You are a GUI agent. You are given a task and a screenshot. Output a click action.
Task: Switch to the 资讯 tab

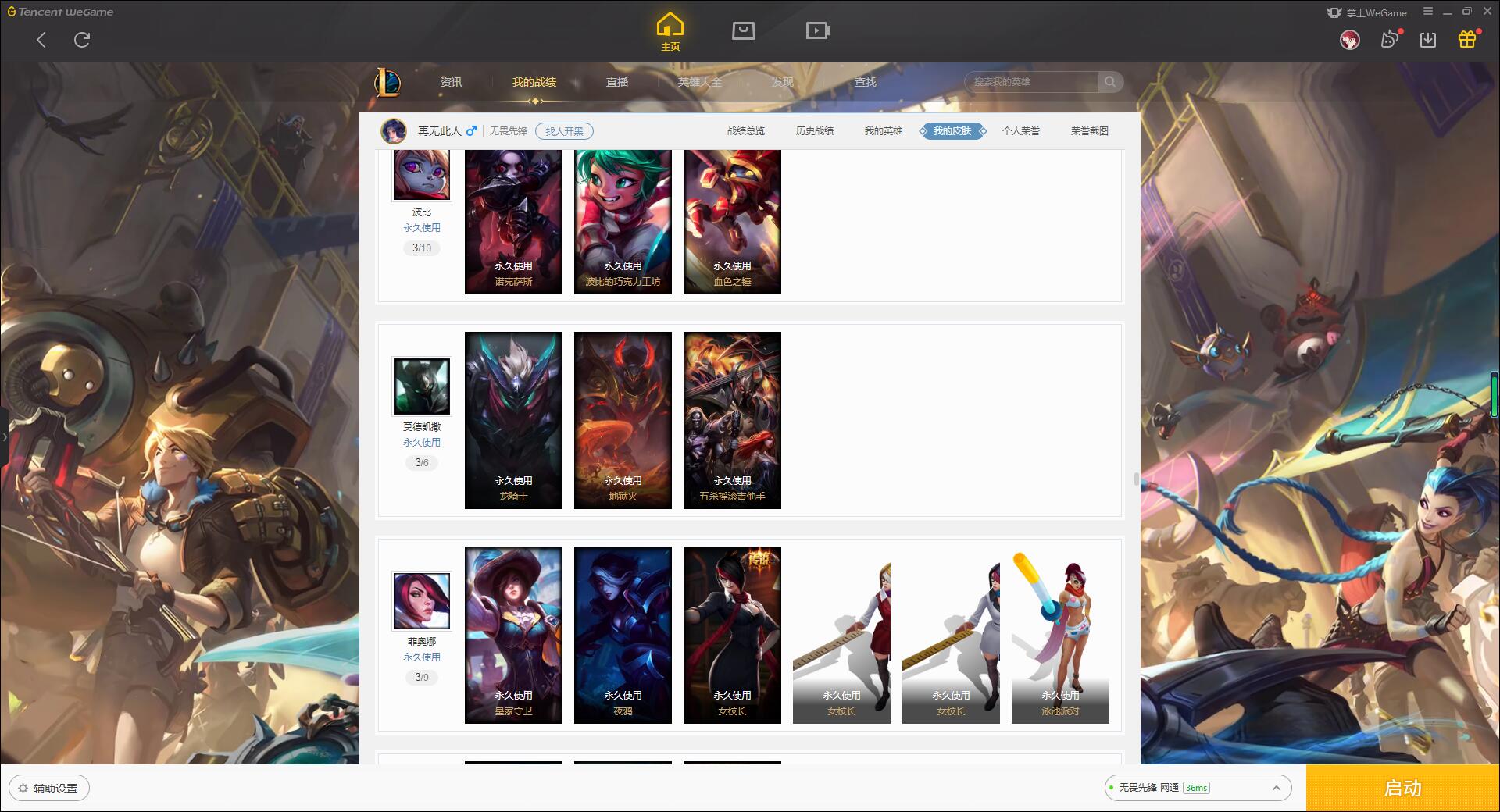click(452, 82)
